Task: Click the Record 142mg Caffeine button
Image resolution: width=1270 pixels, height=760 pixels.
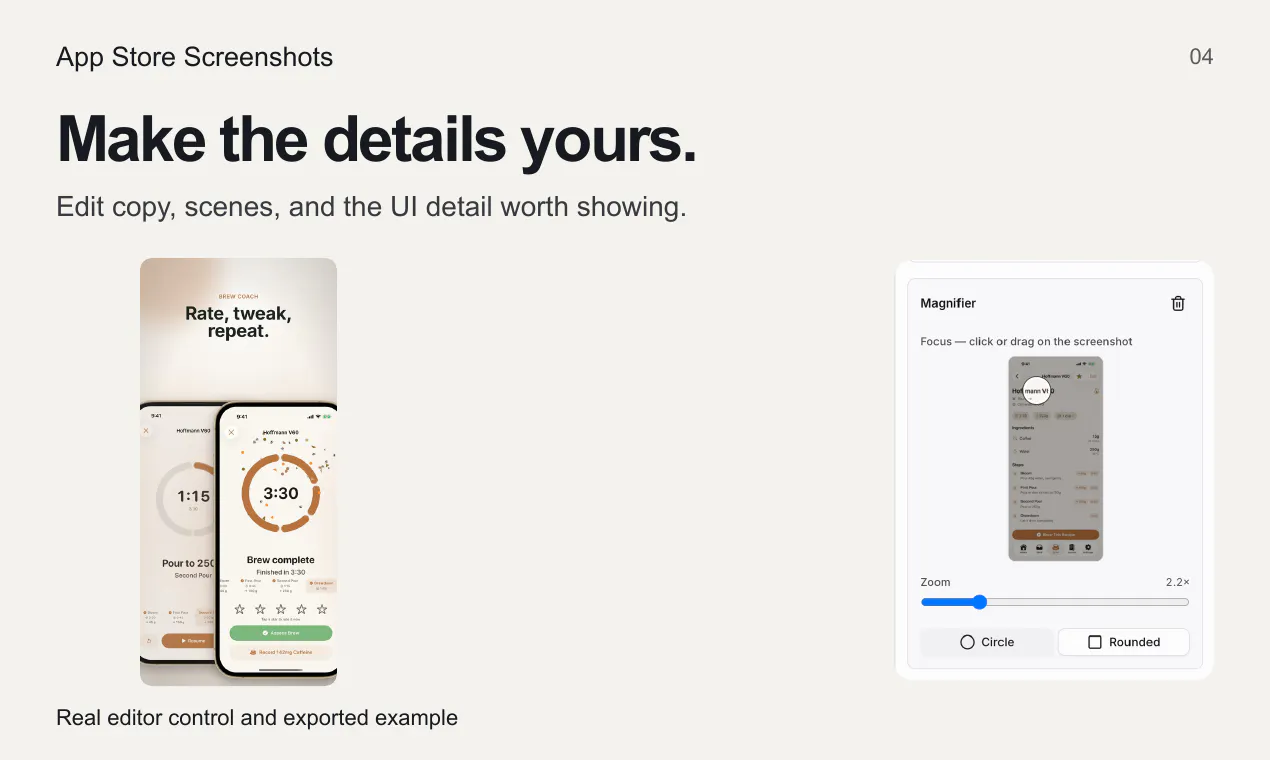Action: [x=281, y=652]
